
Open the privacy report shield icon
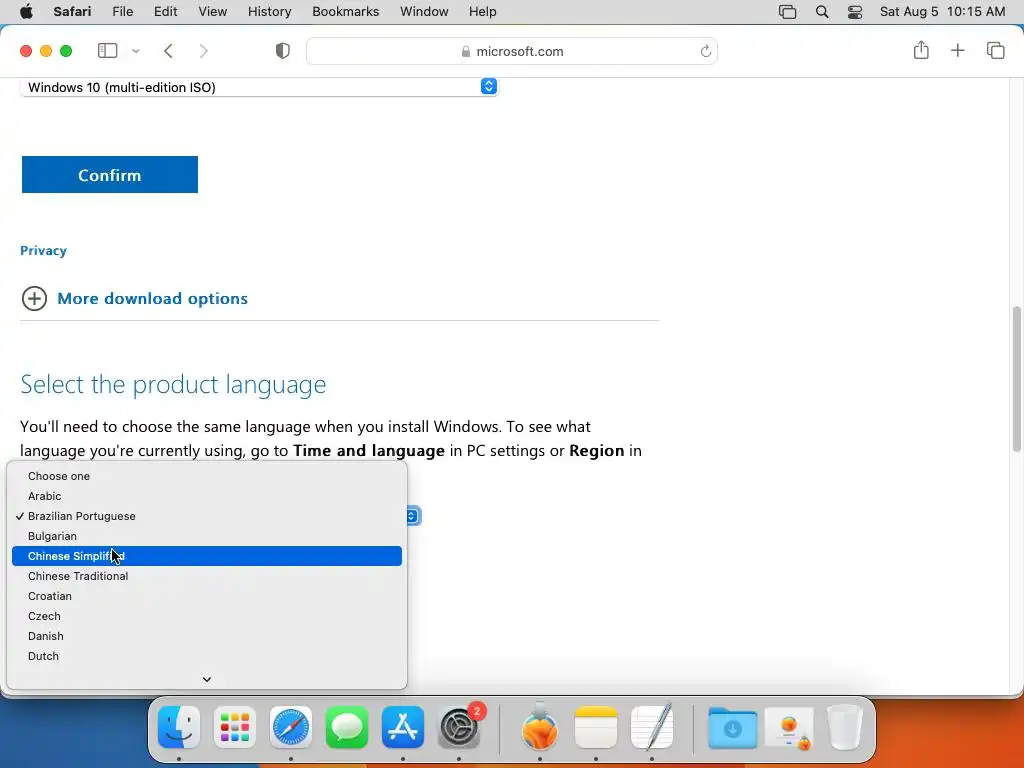283,51
